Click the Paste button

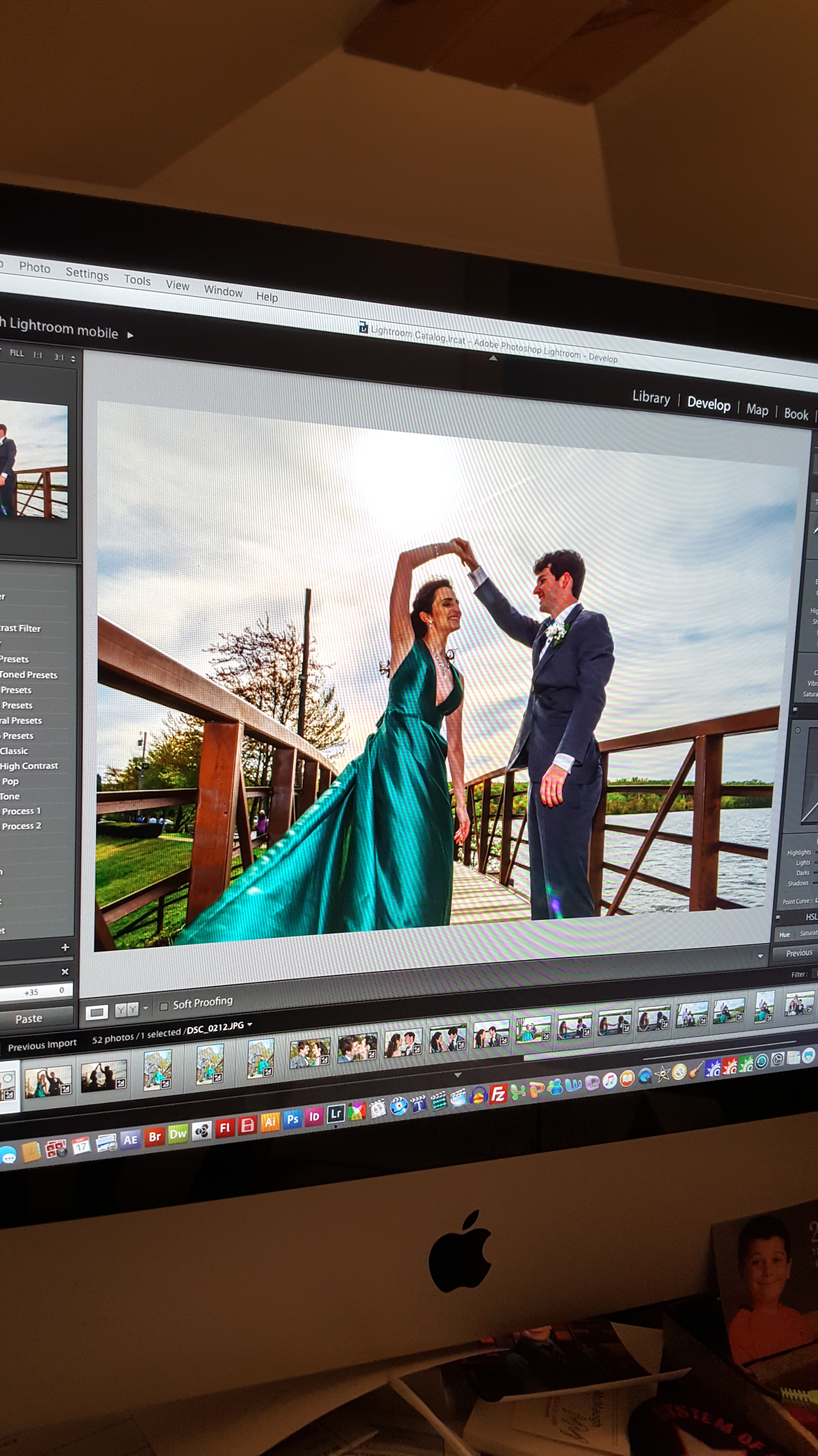pos(29,1019)
